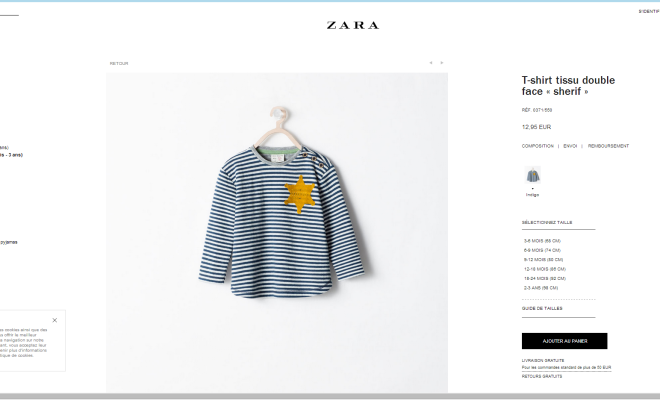The height and width of the screenshot is (400, 660).
Task: Select size 2-3 ans
Action: coord(541,288)
